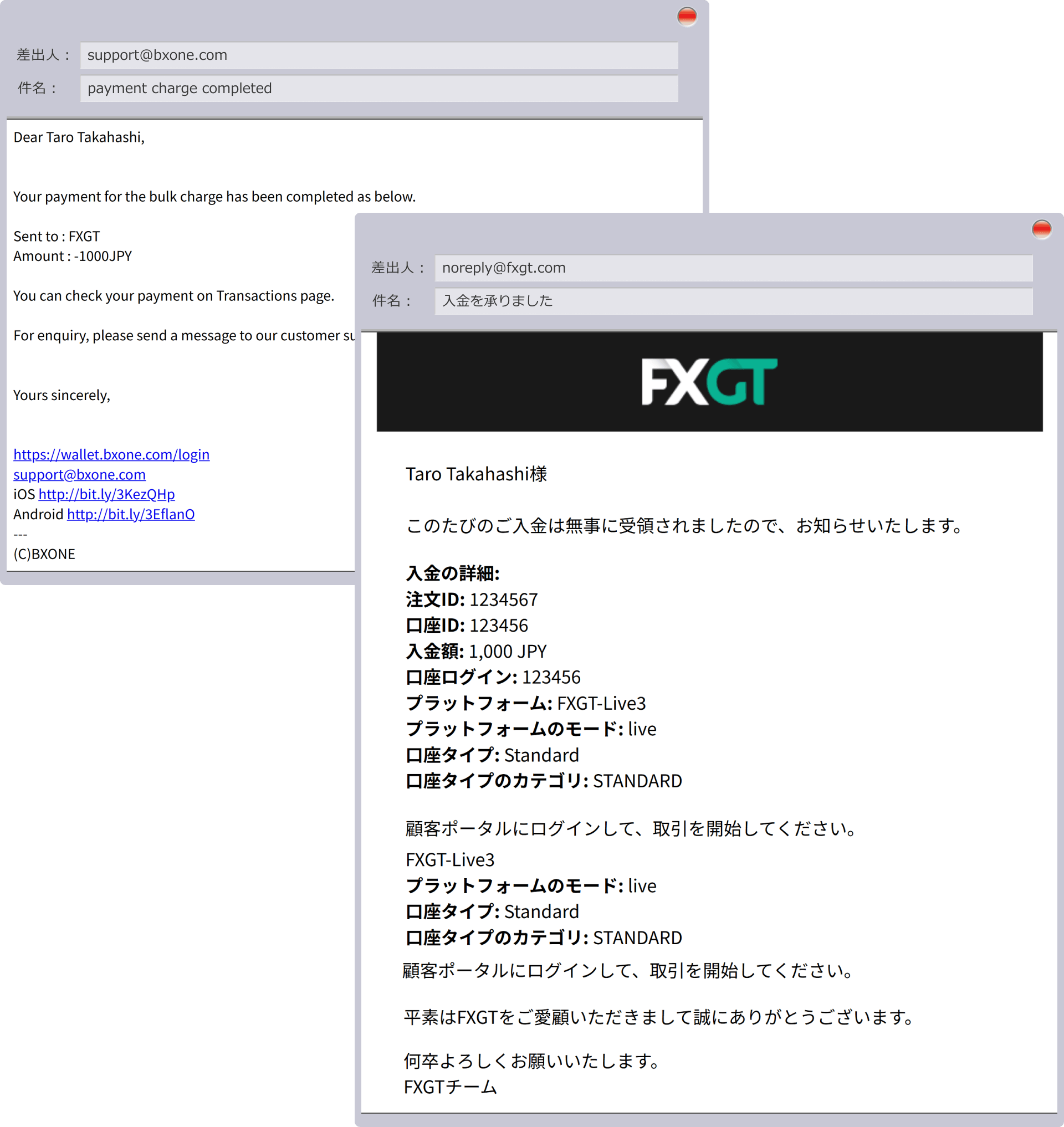This screenshot has width=1064, height=1127.
Task: Click the support@bxone.com email link
Action: click(79, 474)
